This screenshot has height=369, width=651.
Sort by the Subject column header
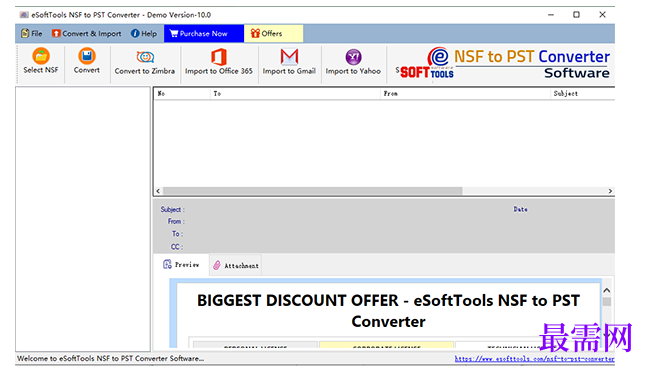pos(582,93)
